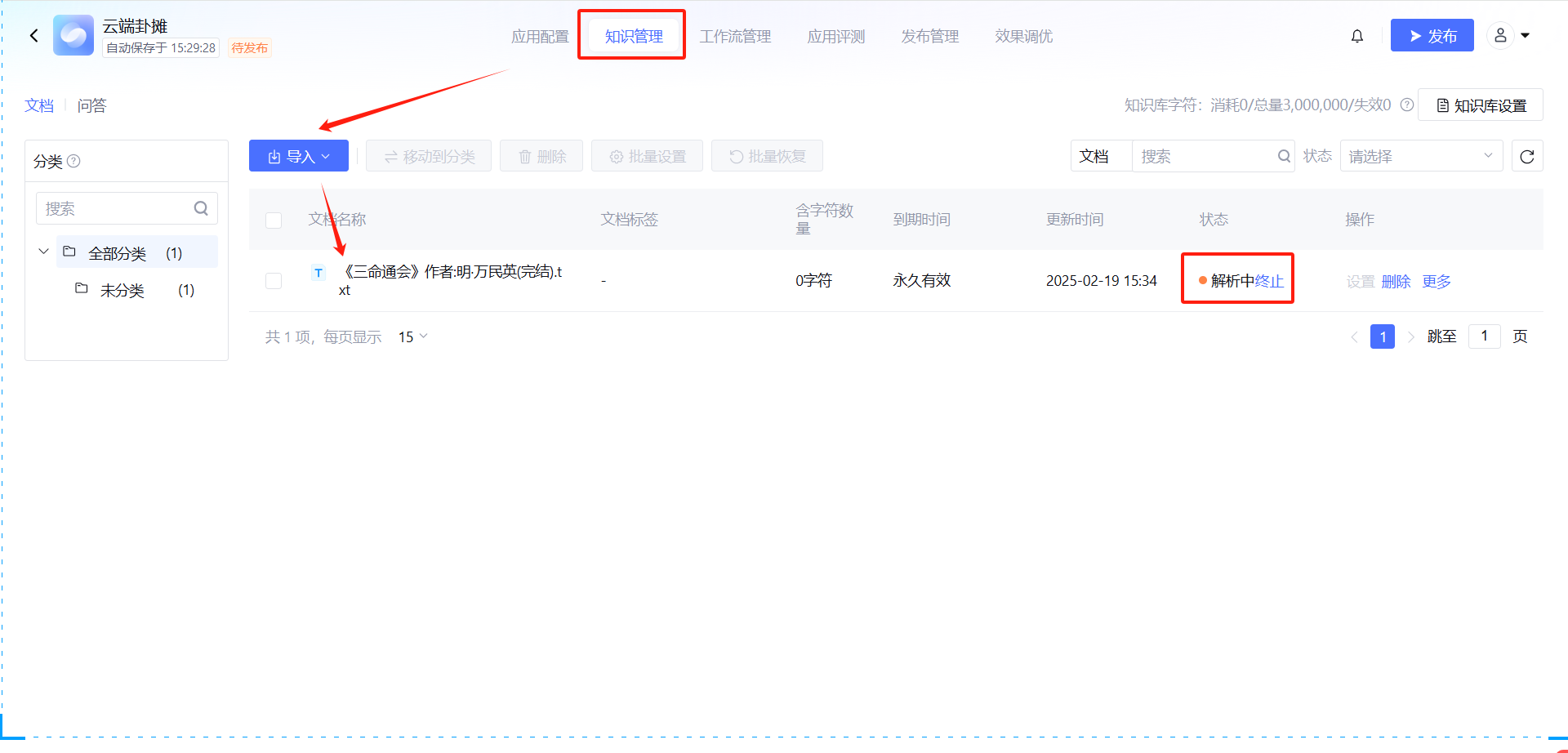
Task: Tick the checkbox for 《三命通会》 row
Action: click(274, 281)
